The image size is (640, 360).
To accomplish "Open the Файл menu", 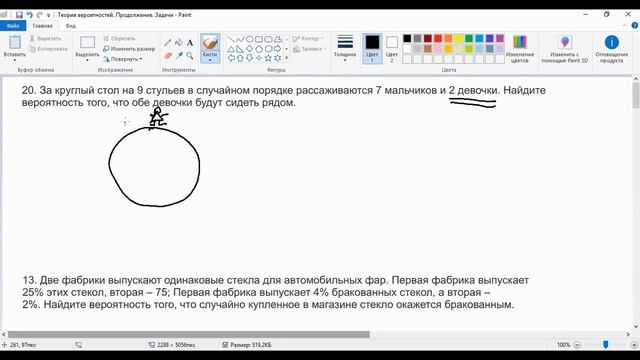I will [x=13, y=26].
